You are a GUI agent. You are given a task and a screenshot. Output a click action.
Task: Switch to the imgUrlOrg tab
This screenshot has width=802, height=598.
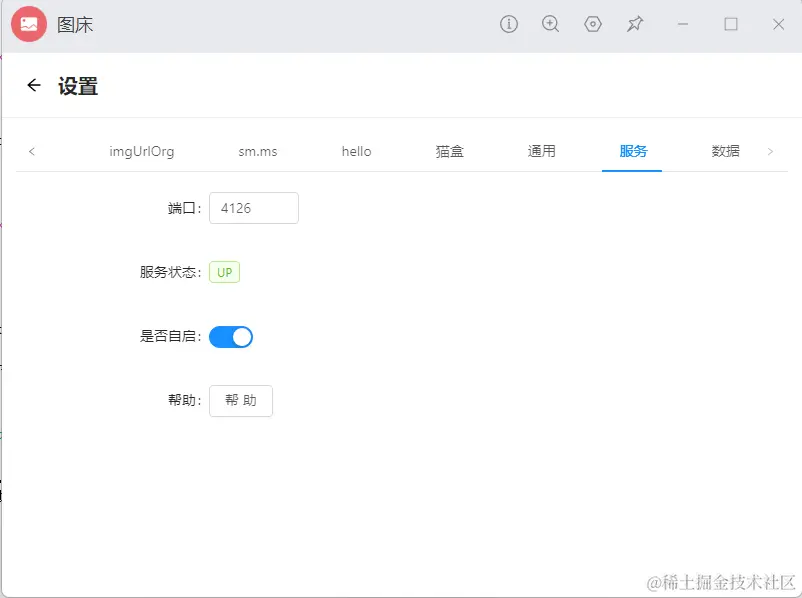142,151
